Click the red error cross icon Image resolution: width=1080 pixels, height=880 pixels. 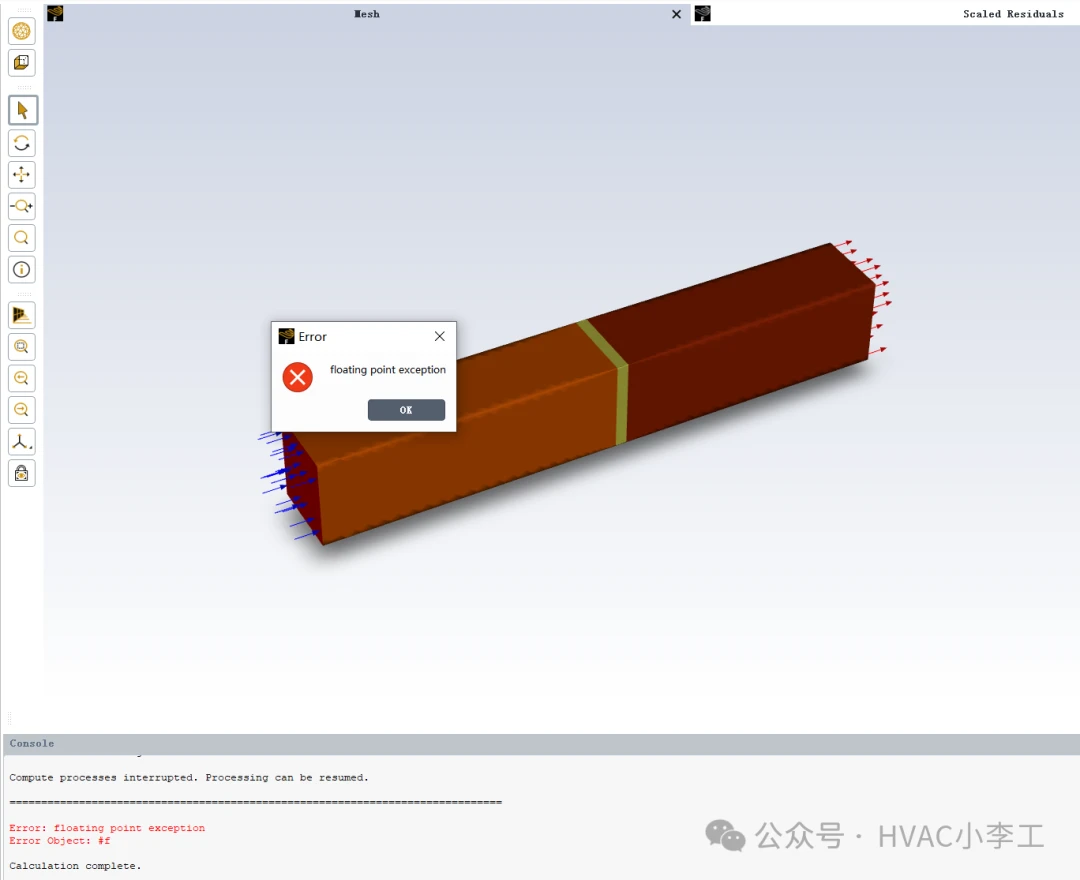298,377
